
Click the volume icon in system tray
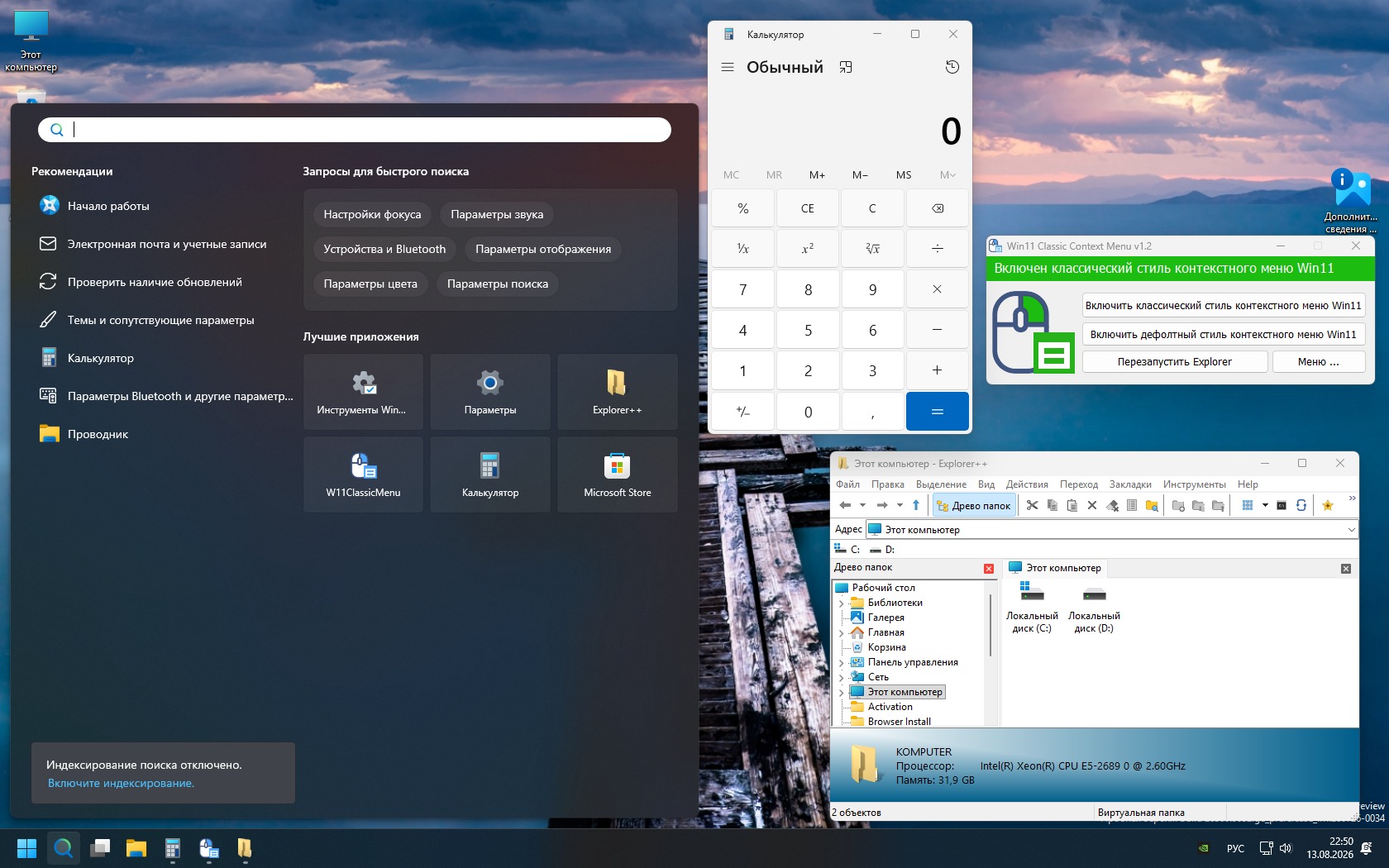click(x=1286, y=848)
